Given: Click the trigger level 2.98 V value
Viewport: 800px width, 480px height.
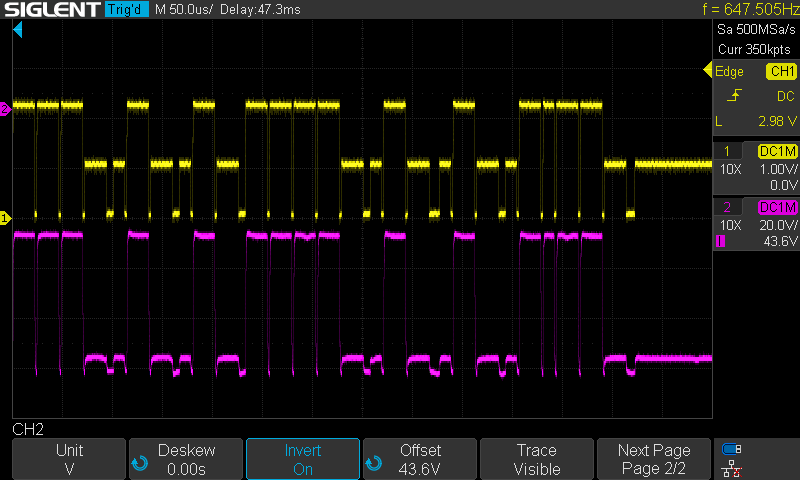Looking at the screenshot, I should point(778,121).
